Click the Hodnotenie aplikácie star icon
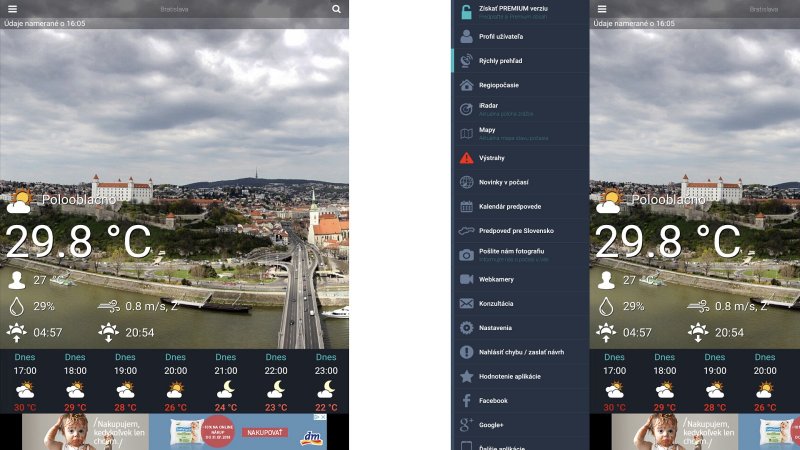The width and height of the screenshot is (800, 450). coord(466,376)
